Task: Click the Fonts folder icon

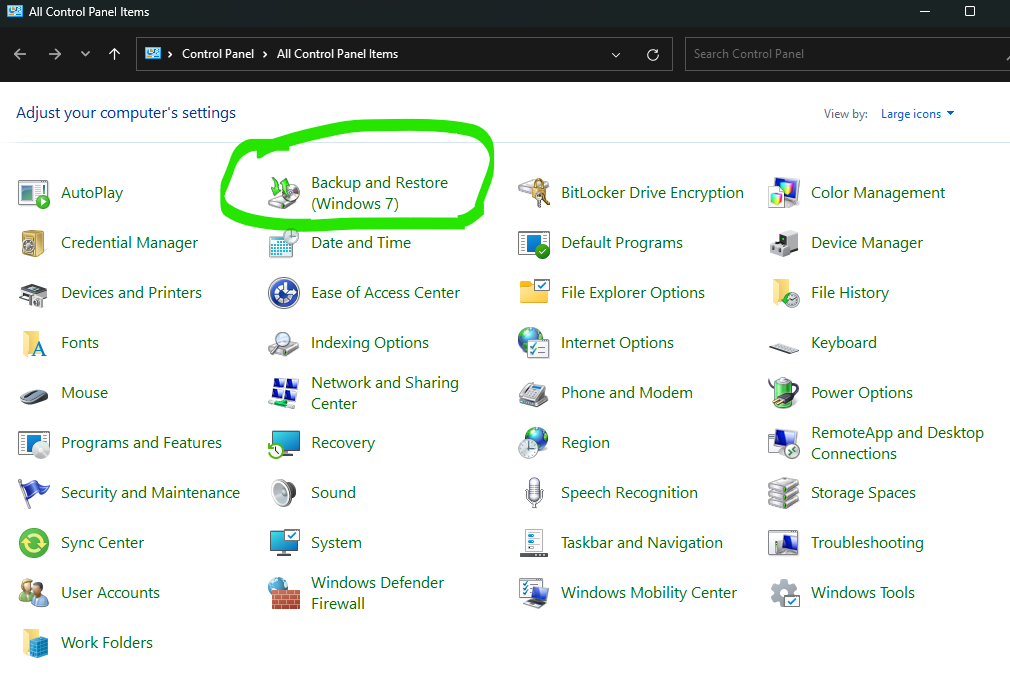Action: [x=33, y=343]
